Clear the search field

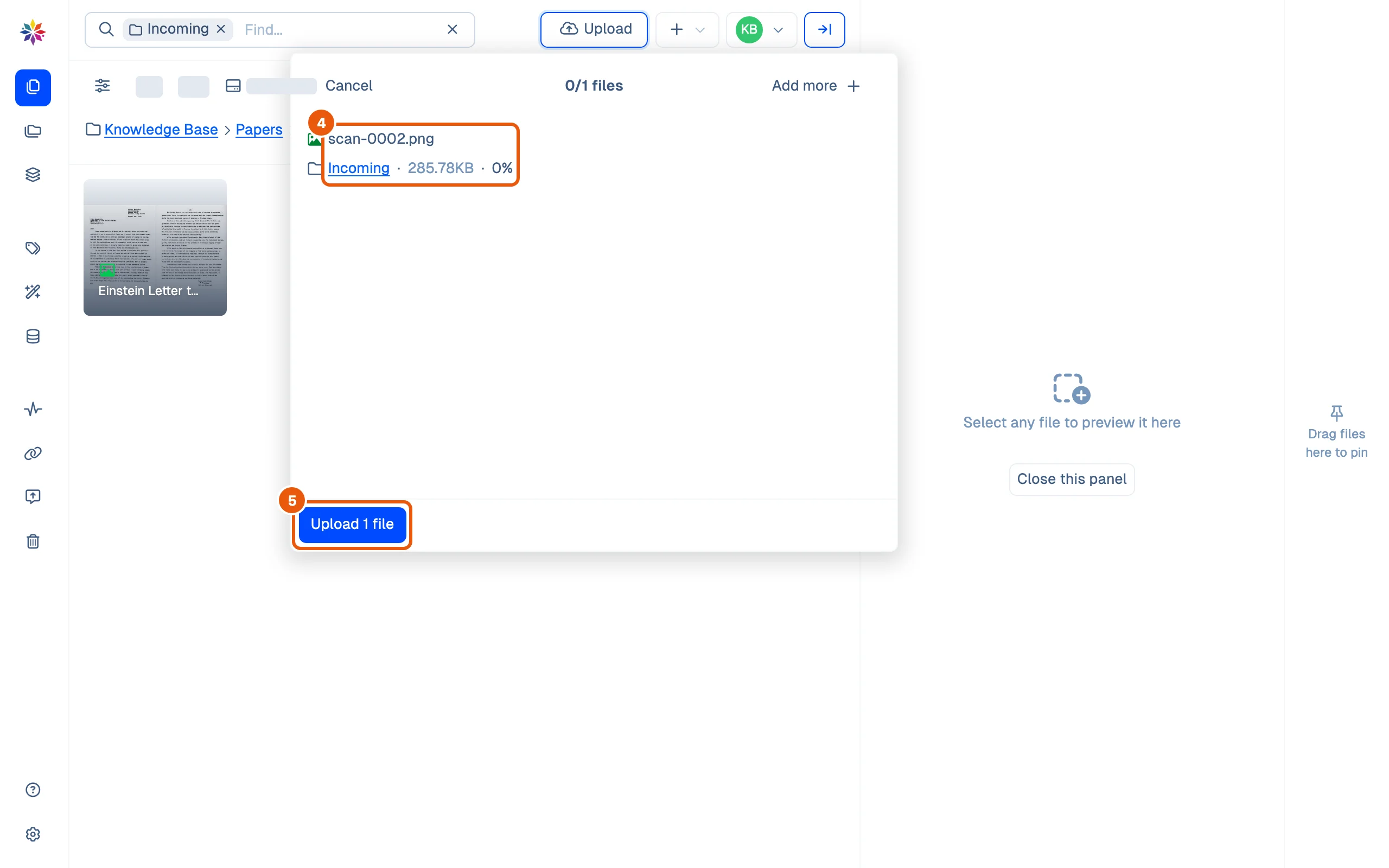pos(453,29)
